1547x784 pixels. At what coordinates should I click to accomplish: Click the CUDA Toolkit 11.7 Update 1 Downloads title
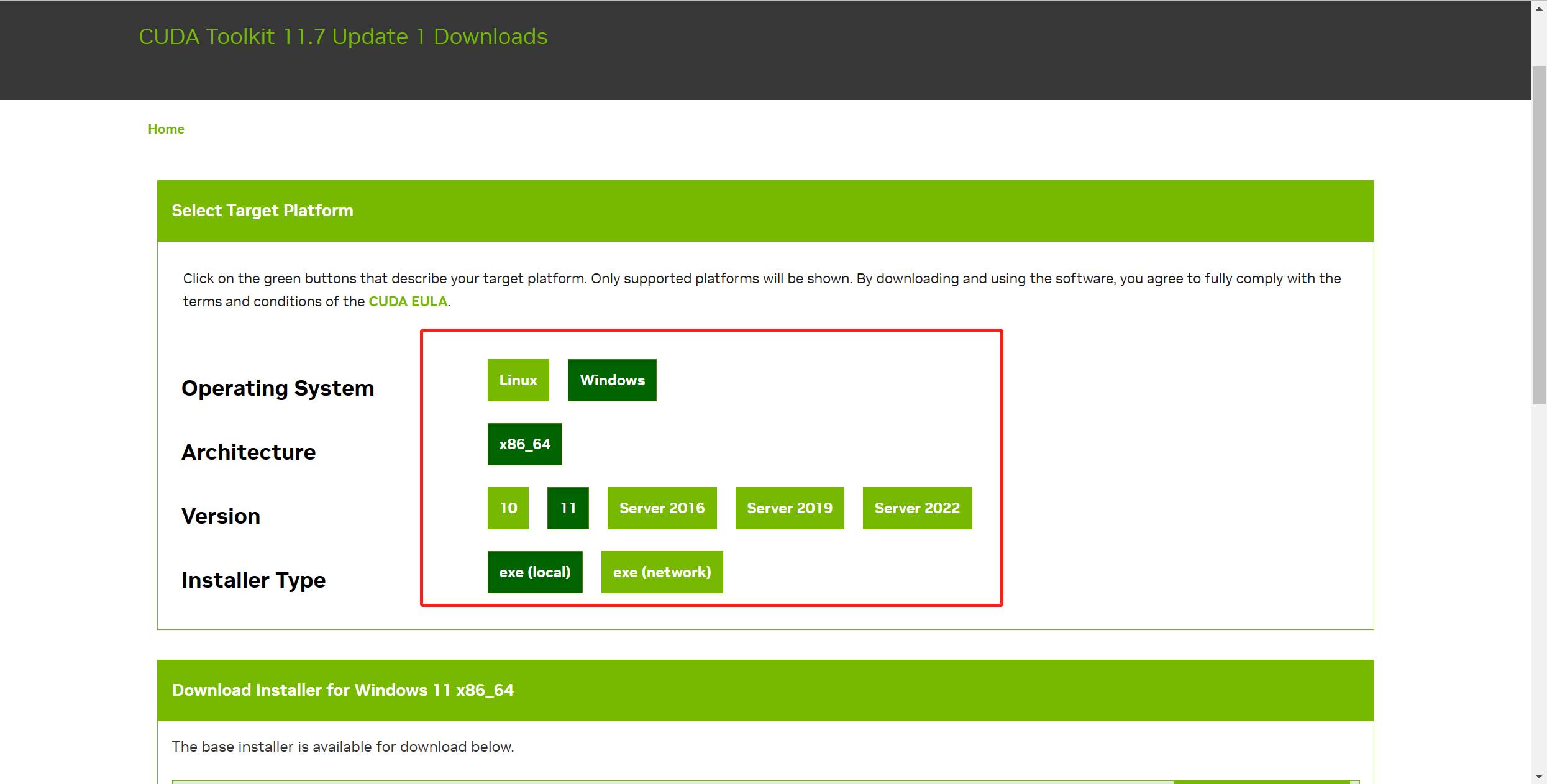343,37
